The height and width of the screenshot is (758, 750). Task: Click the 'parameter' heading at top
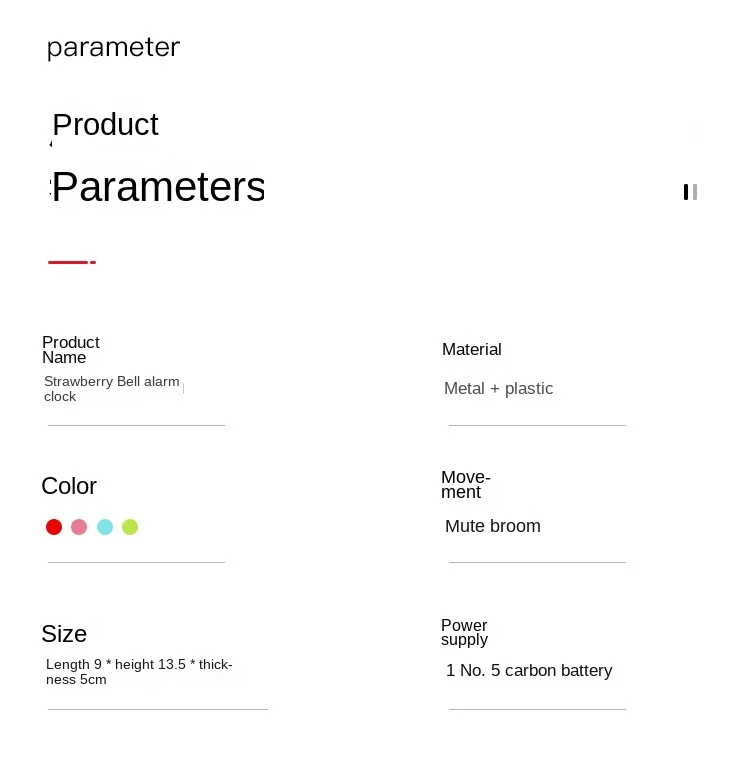113,48
